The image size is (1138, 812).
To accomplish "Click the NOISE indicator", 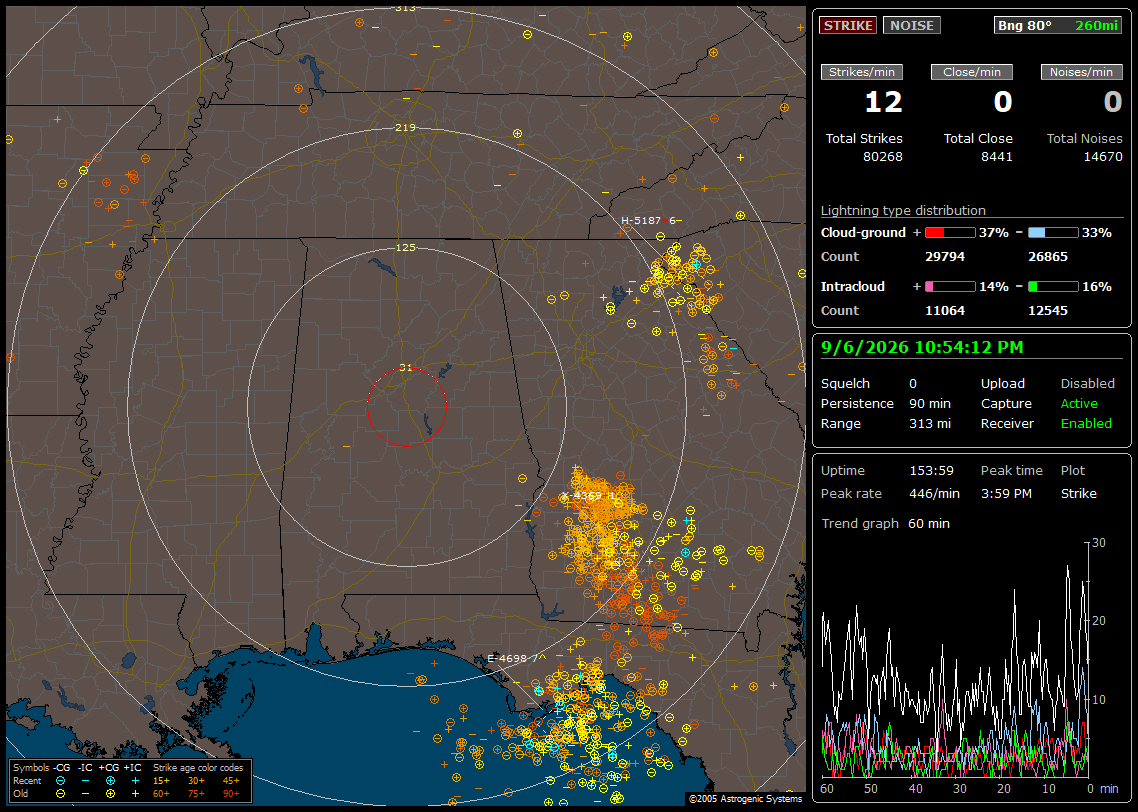I will click(912, 25).
